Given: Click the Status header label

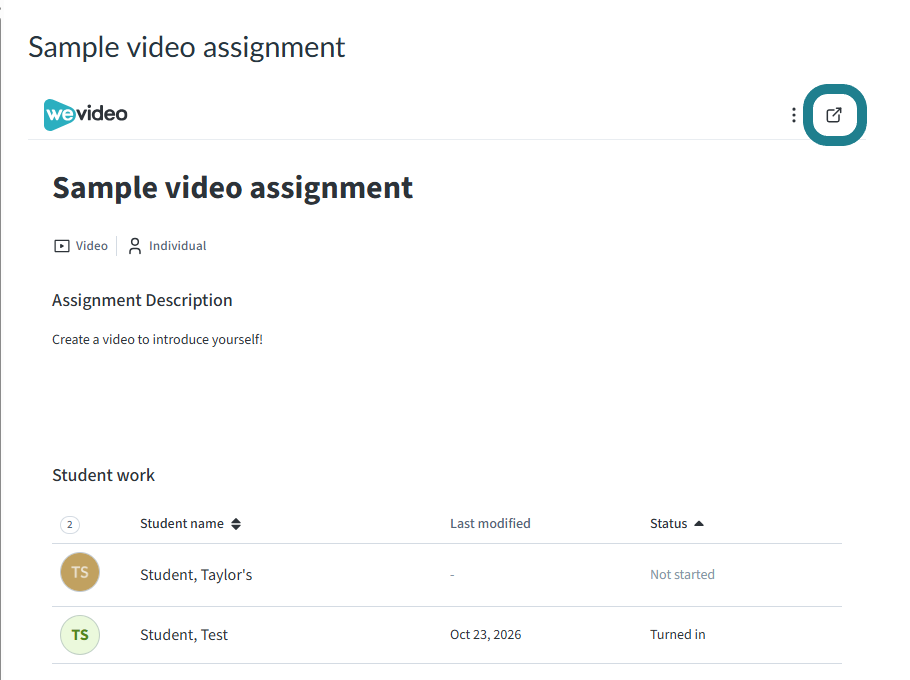Looking at the screenshot, I should coord(668,523).
